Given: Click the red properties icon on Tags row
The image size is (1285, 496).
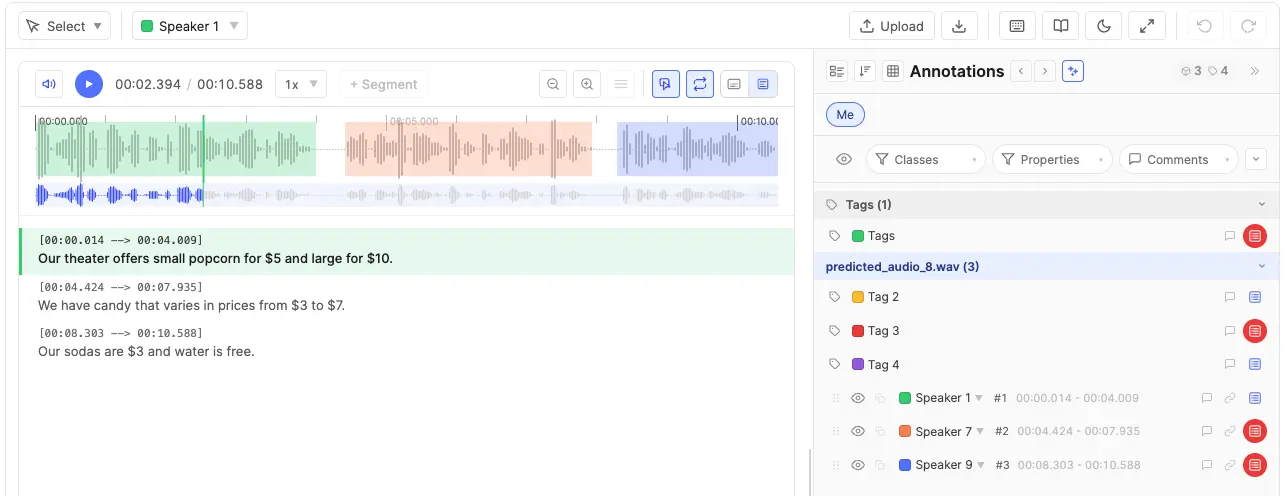Looking at the screenshot, I should [x=1255, y=236].
